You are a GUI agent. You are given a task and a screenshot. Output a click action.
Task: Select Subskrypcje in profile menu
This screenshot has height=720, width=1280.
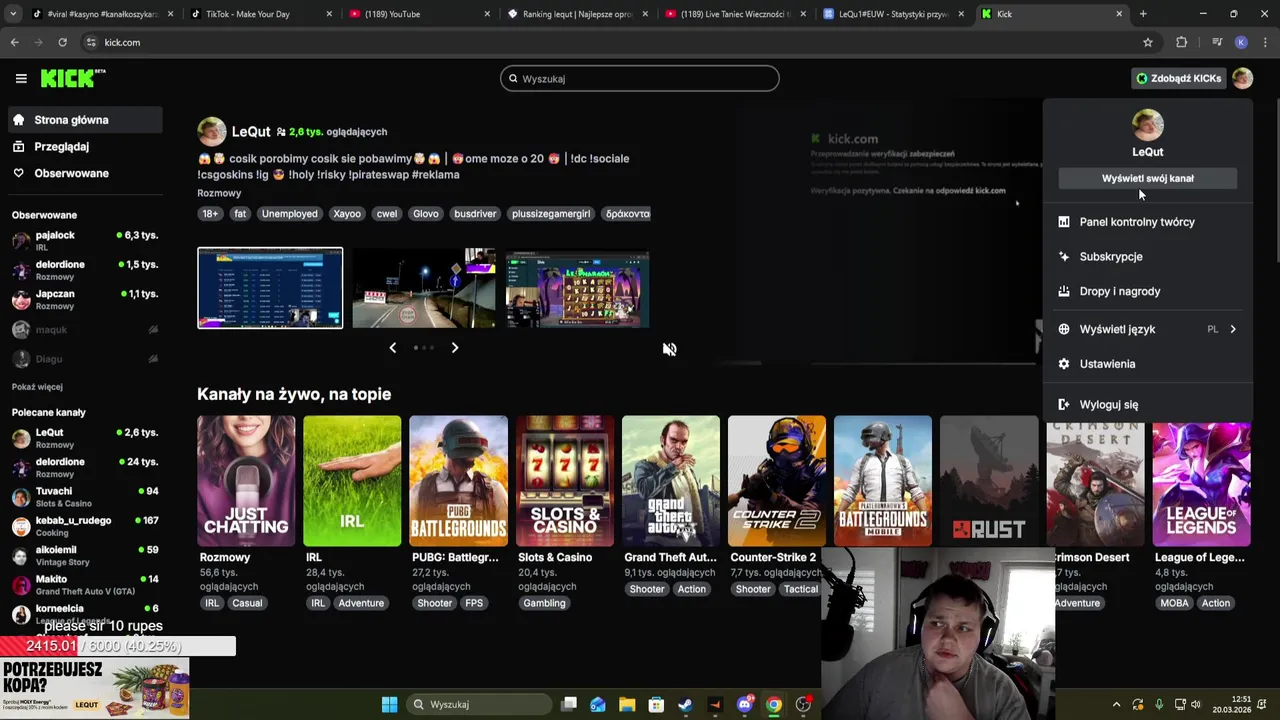[x=1147, y=257]
